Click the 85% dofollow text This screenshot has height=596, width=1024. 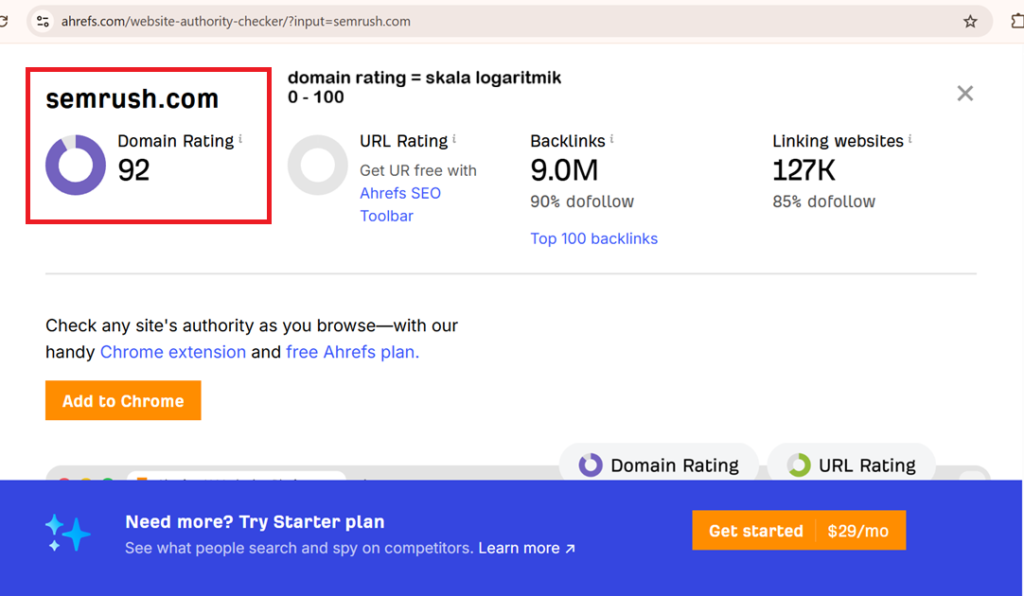[x=824, y=202]
